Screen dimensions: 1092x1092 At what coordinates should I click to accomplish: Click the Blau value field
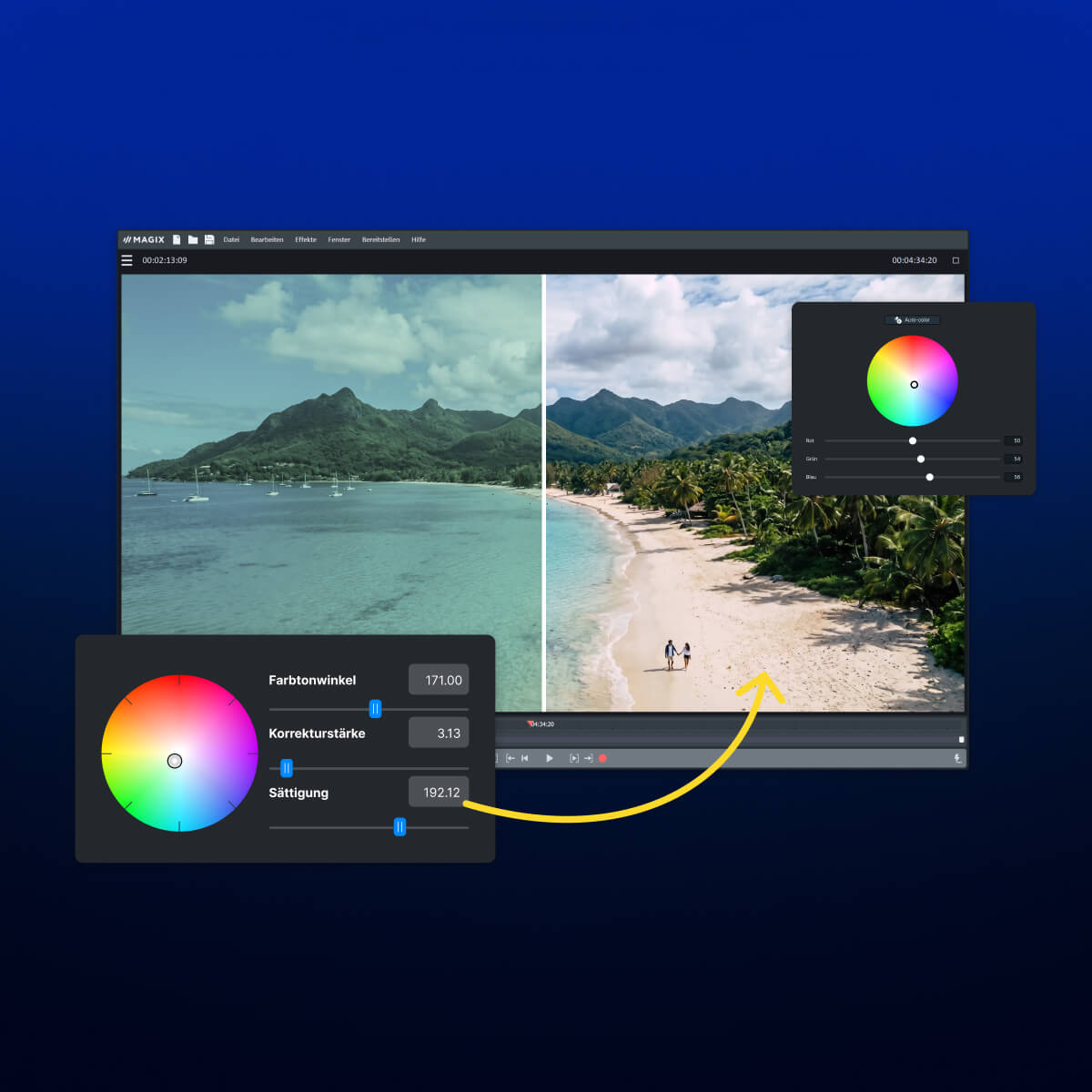pyautogui.click(x=1014, y=477)
